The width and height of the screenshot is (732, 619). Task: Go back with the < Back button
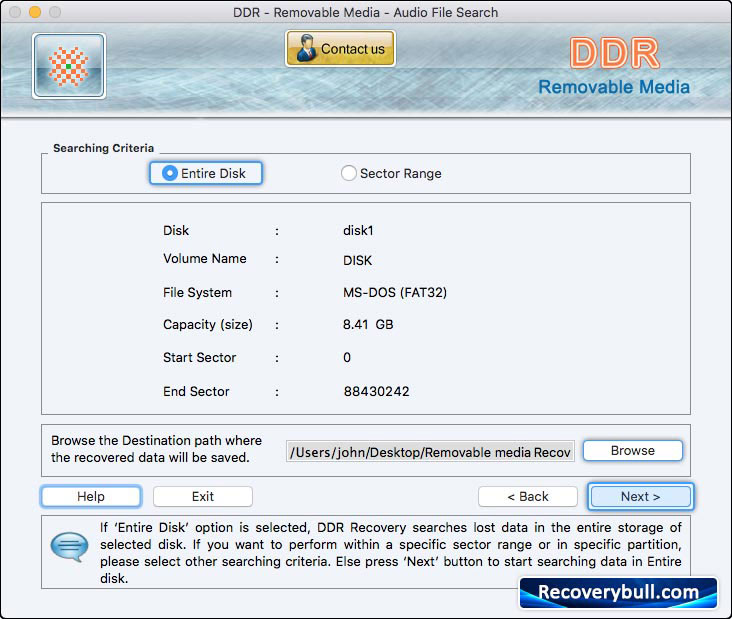tap(528, 496)
